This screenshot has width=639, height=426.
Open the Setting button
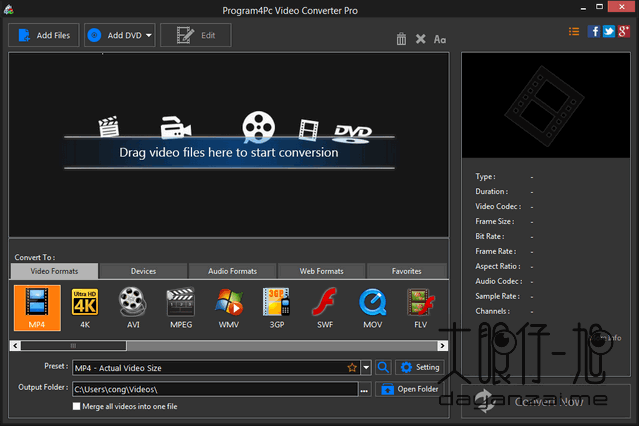click(420, 367)
